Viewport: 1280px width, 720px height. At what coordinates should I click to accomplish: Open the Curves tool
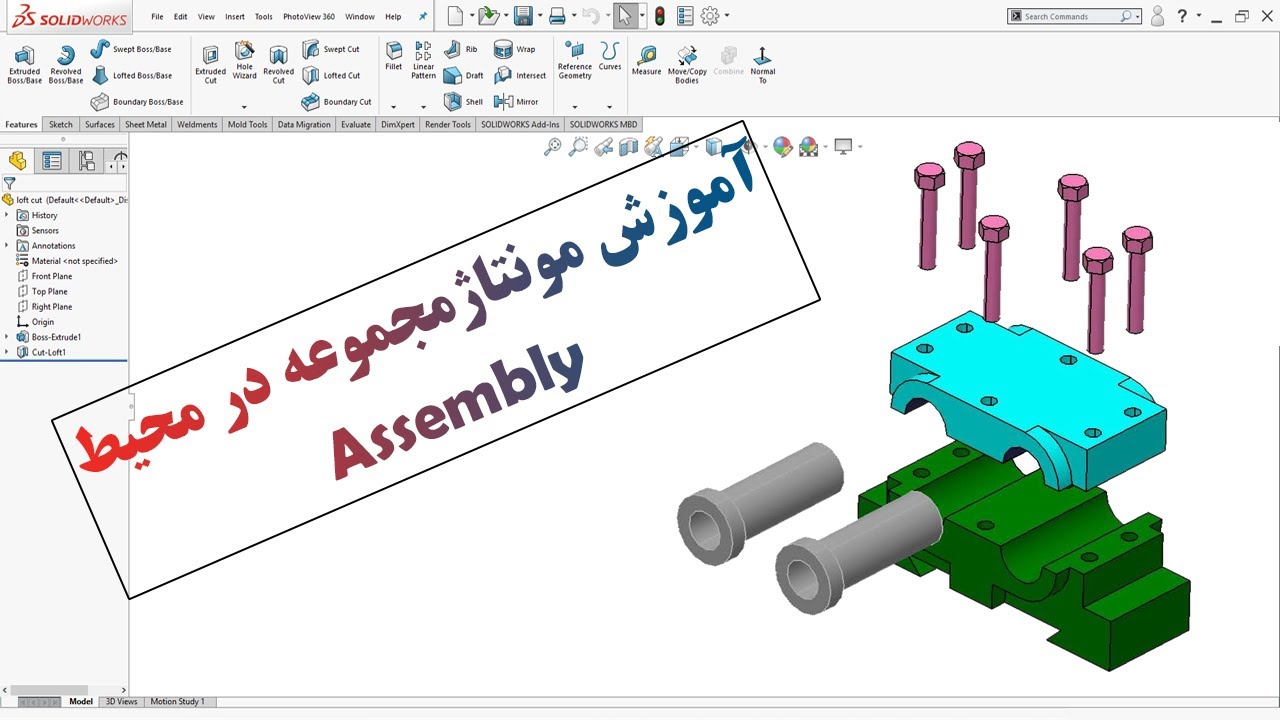[610, 56]
